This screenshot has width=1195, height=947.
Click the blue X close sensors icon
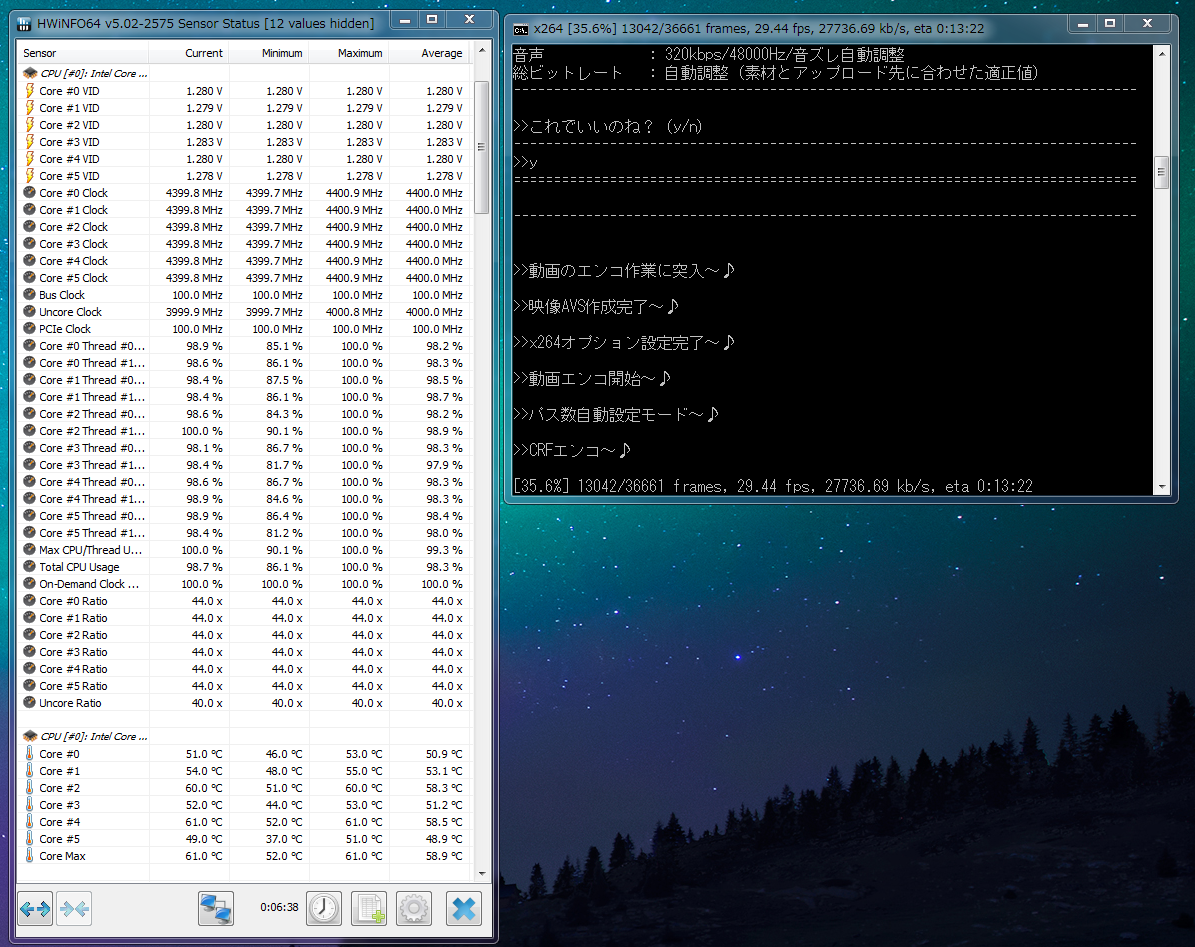(463, 908)
